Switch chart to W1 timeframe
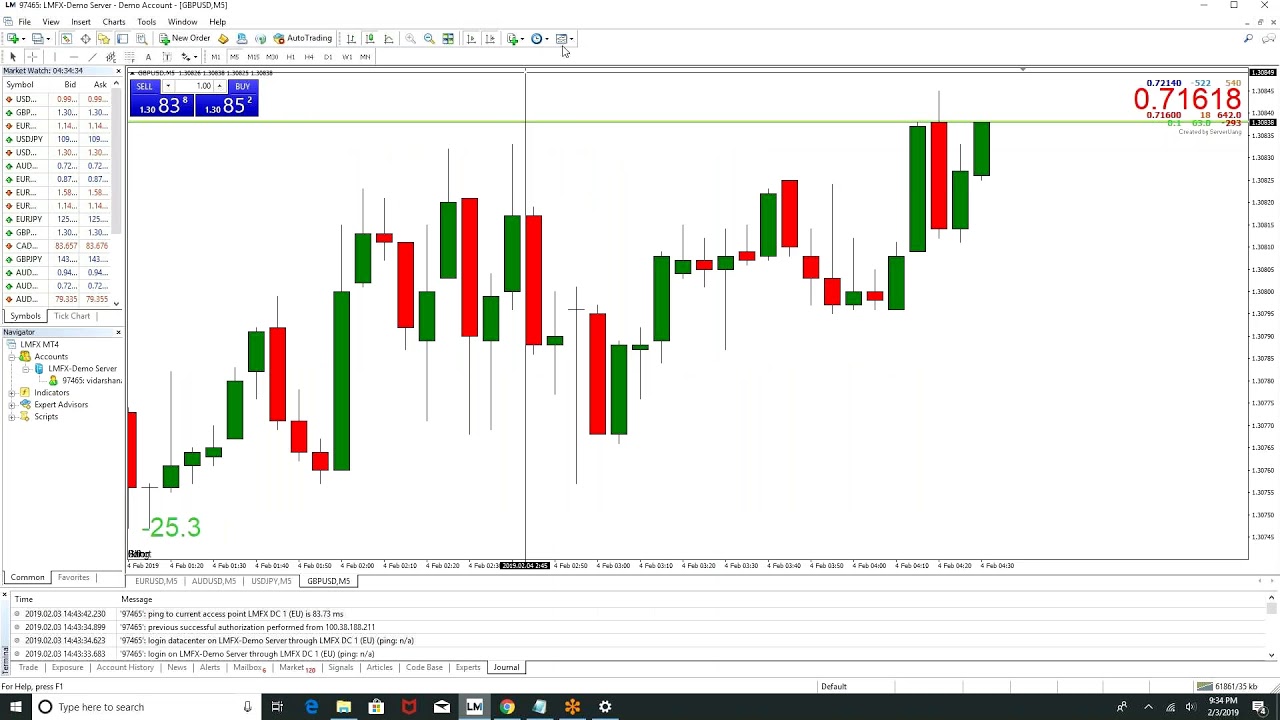The height and width of the screenshot is (720, 1280). pos(347,56)
